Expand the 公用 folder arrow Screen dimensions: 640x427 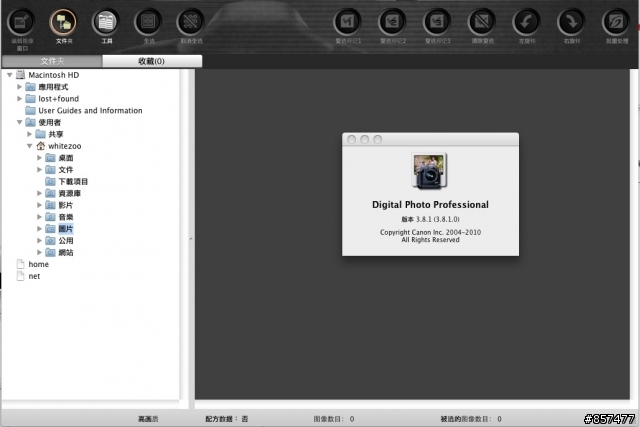(39, 240)
